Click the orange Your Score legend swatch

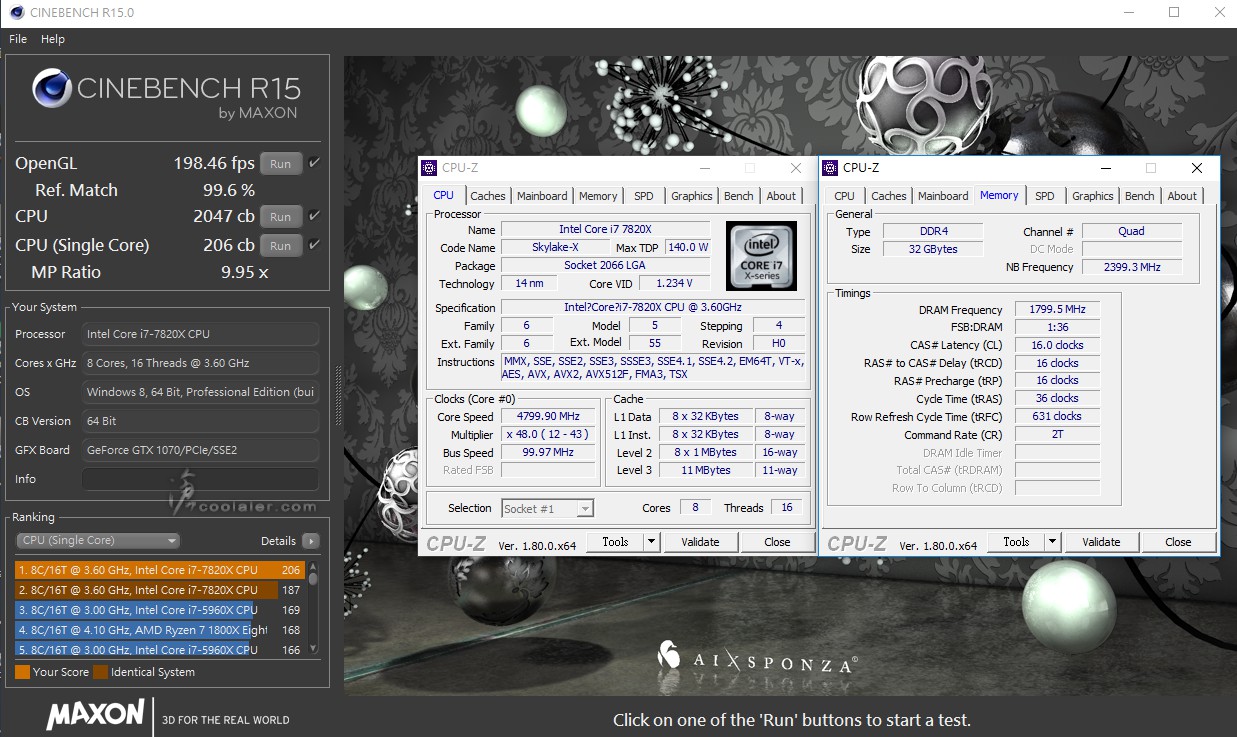(22, 672)
